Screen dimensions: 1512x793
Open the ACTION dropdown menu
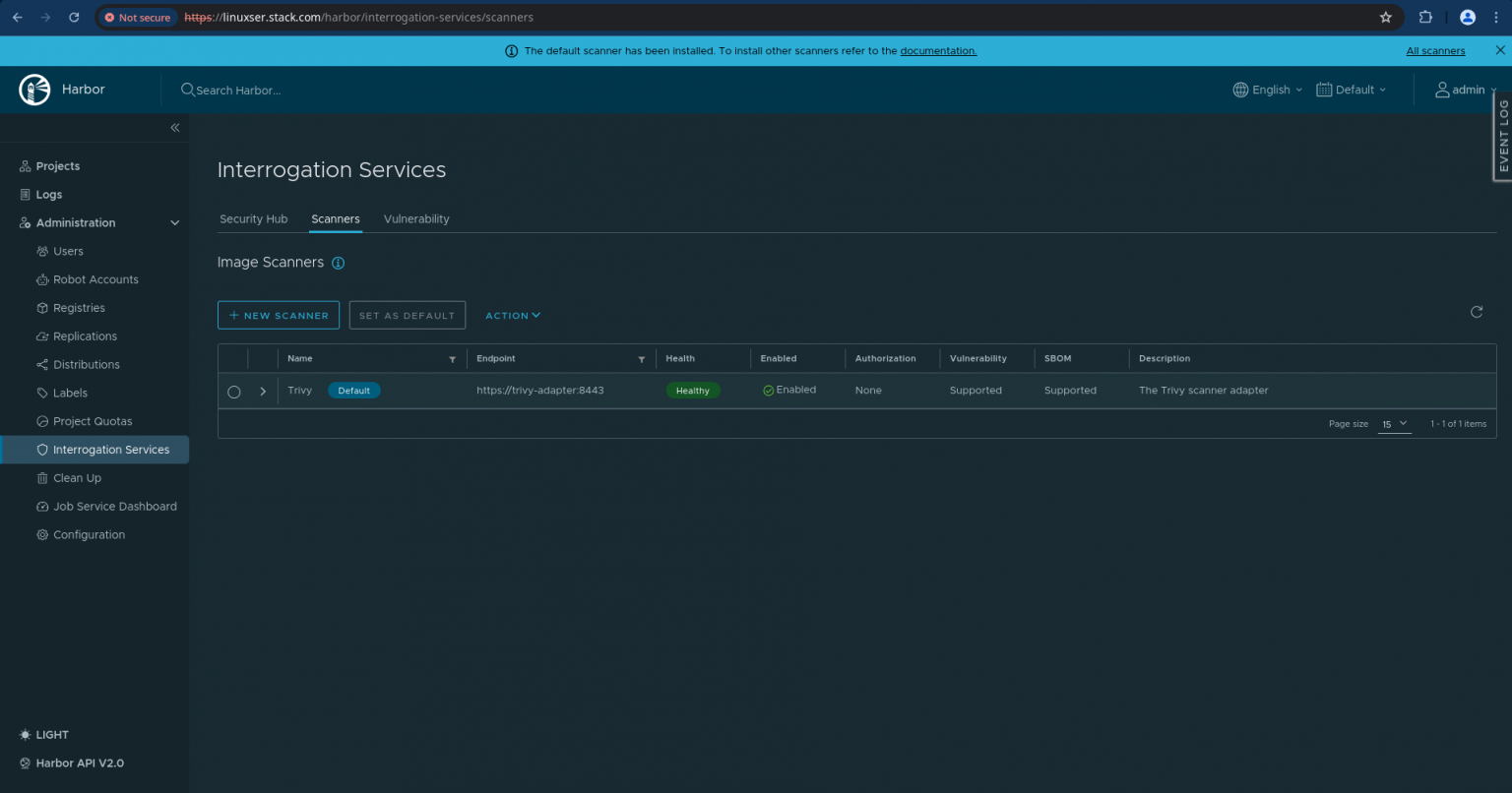click(512, 315)
